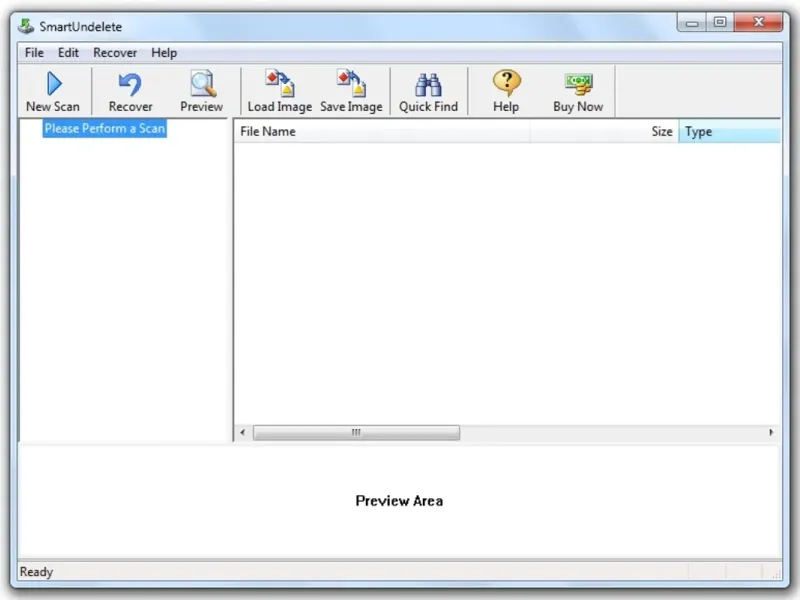Viewport: 800px width, 600px height.
Task: Click the Preview Area pane
Action: [x=399, y=502]
